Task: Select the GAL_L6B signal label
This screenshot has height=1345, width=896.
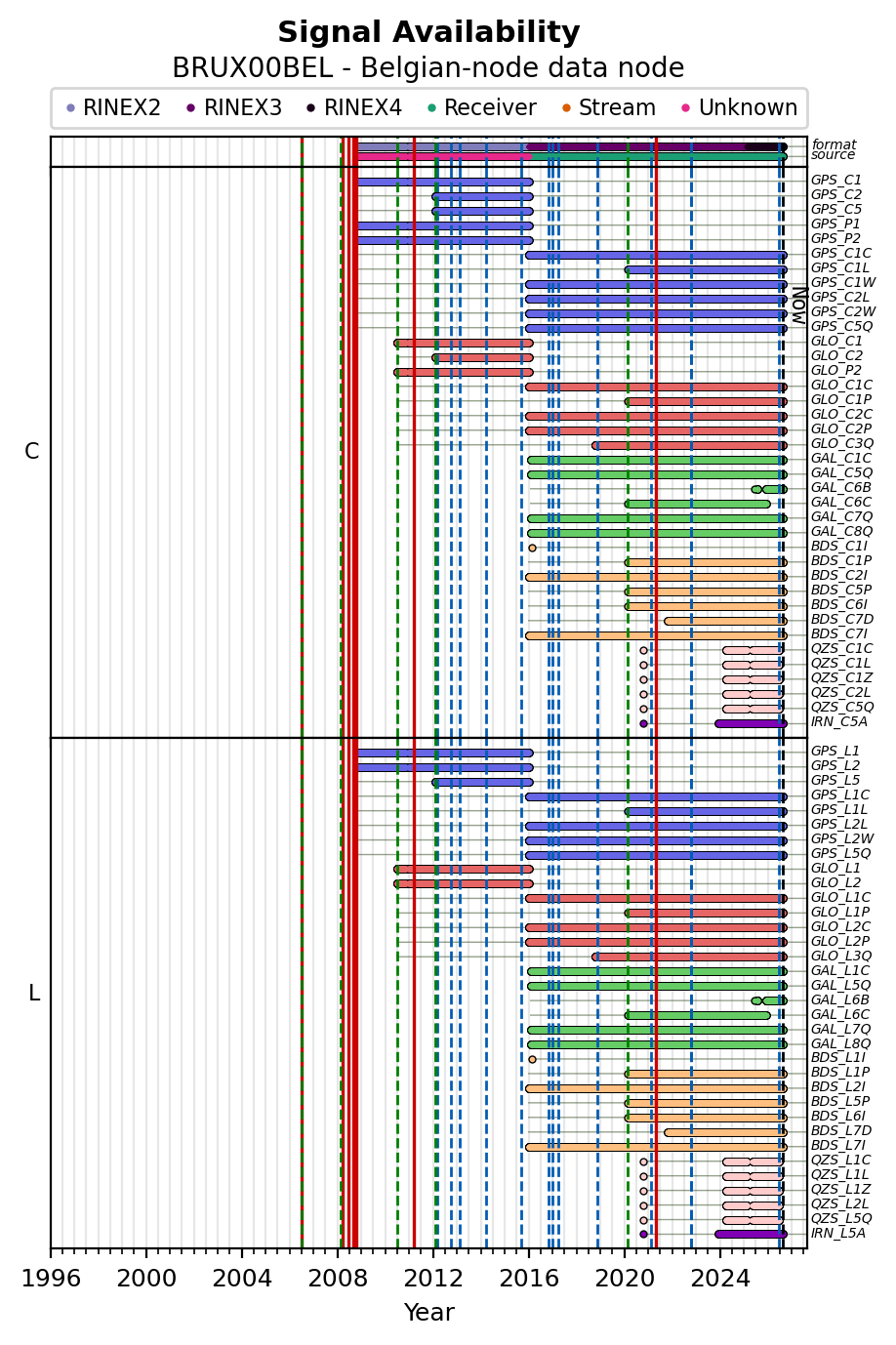Action: point(840,999)
